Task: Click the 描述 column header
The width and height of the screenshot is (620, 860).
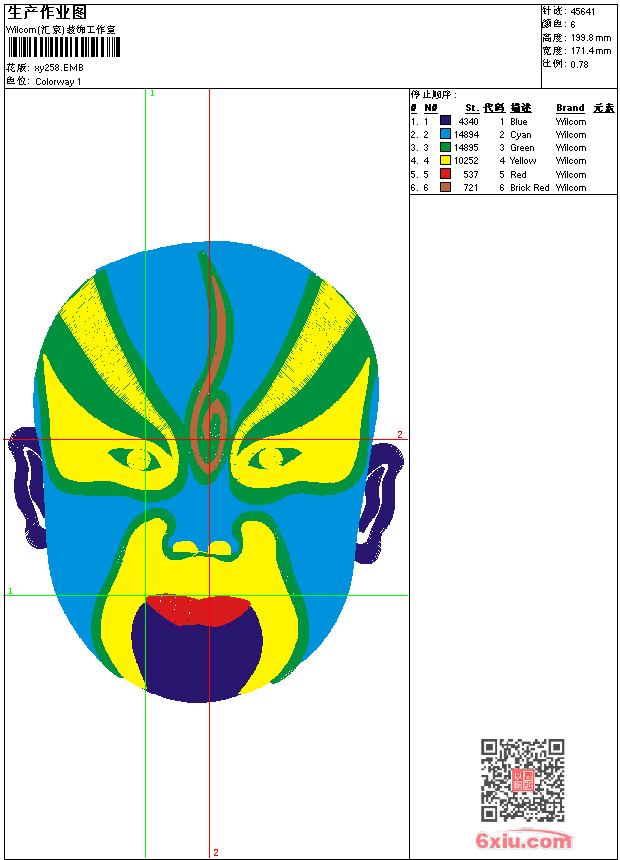Action: (x=521, y=108)
